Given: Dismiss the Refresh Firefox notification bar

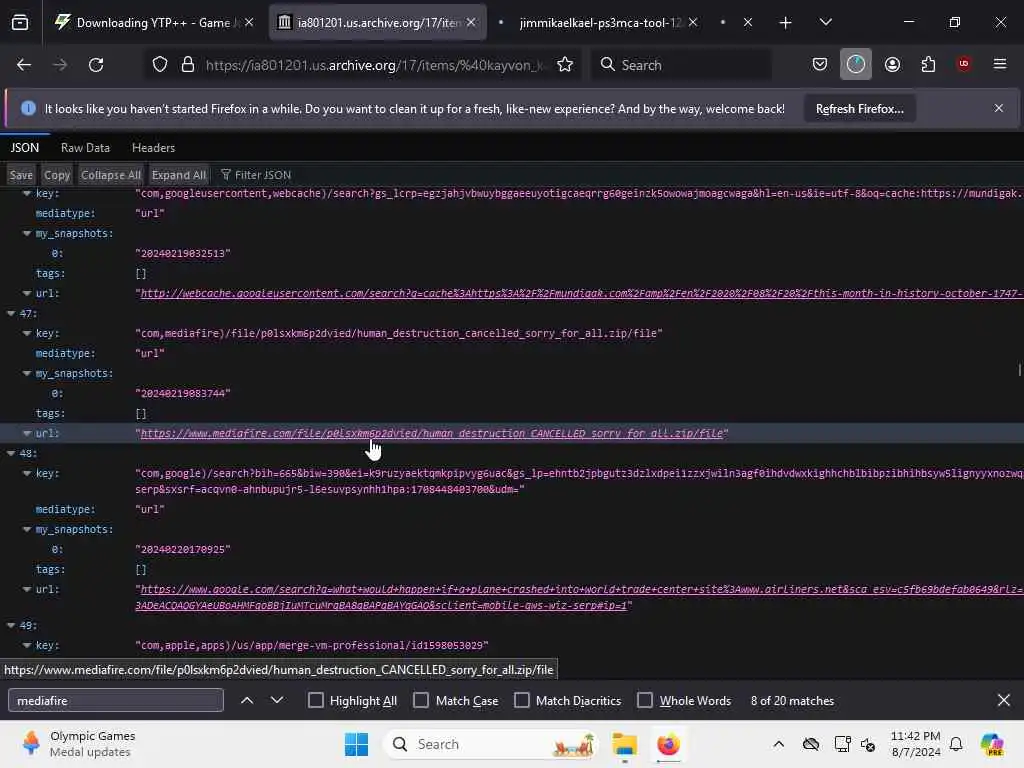Looking at the screenshot, I should tap(999, 108).
